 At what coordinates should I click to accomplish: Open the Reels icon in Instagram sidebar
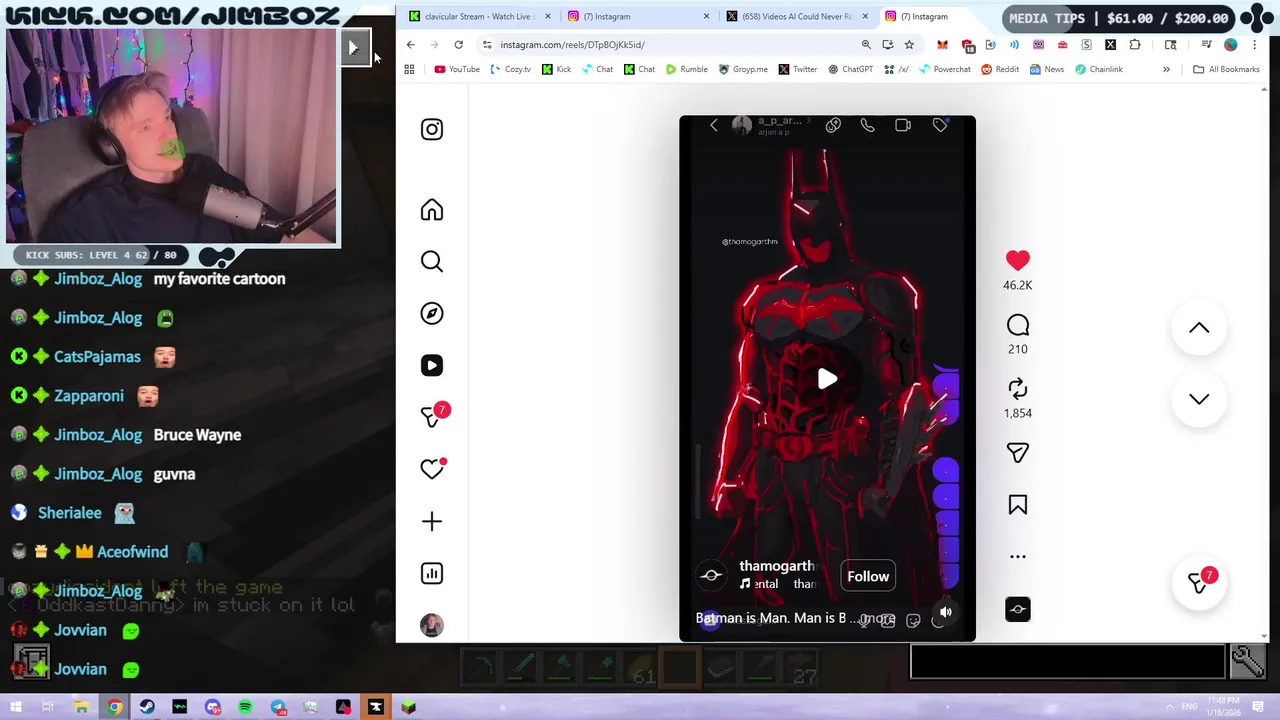(432, 365)
